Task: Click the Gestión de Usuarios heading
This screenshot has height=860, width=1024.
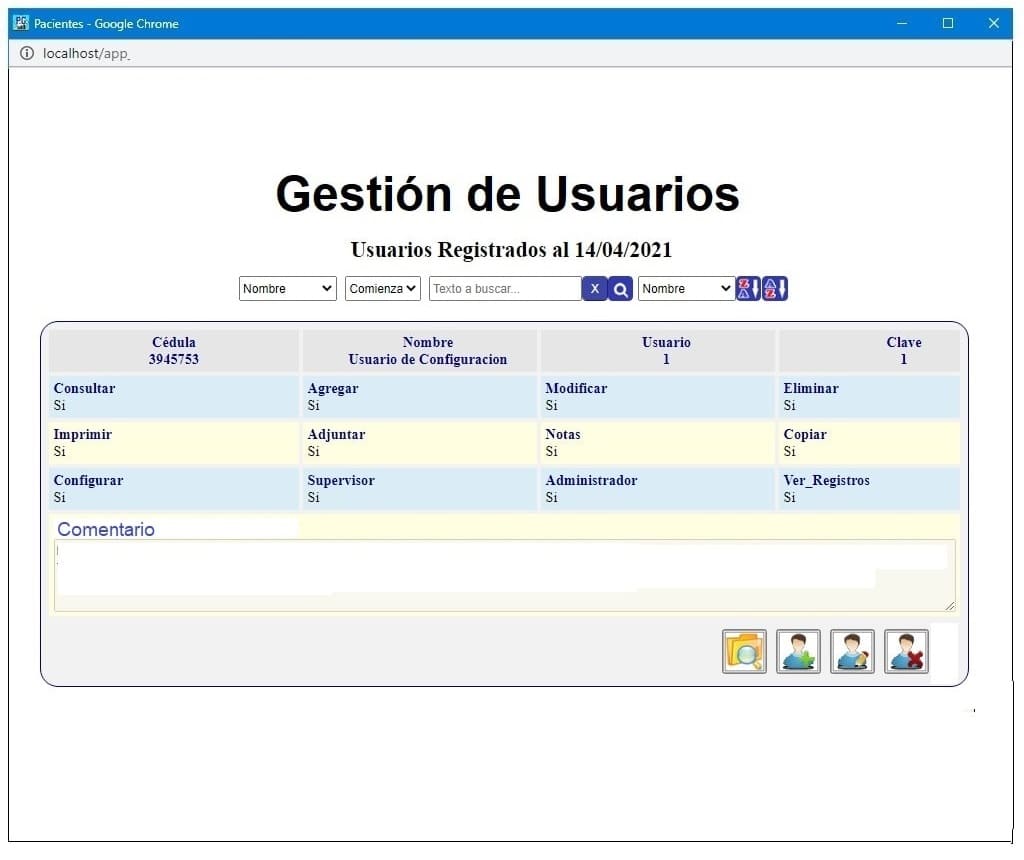Action: pos(507,194)
